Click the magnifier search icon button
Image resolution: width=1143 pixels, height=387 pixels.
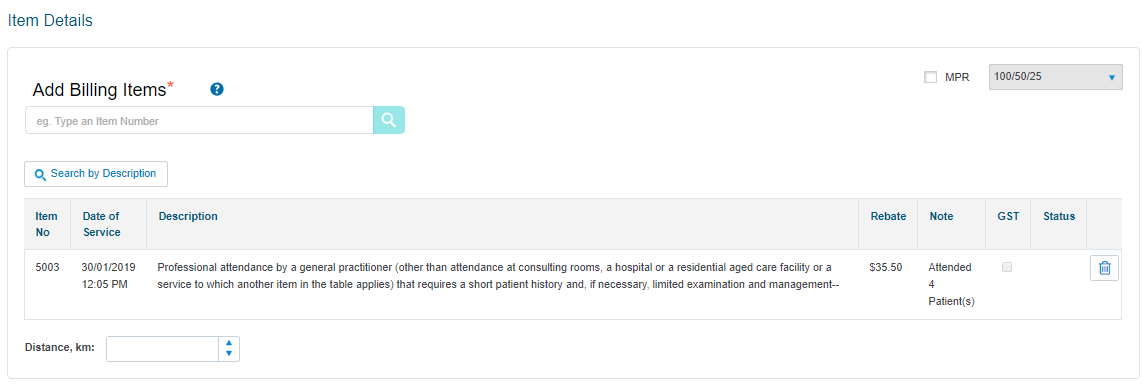pos(389,120)
